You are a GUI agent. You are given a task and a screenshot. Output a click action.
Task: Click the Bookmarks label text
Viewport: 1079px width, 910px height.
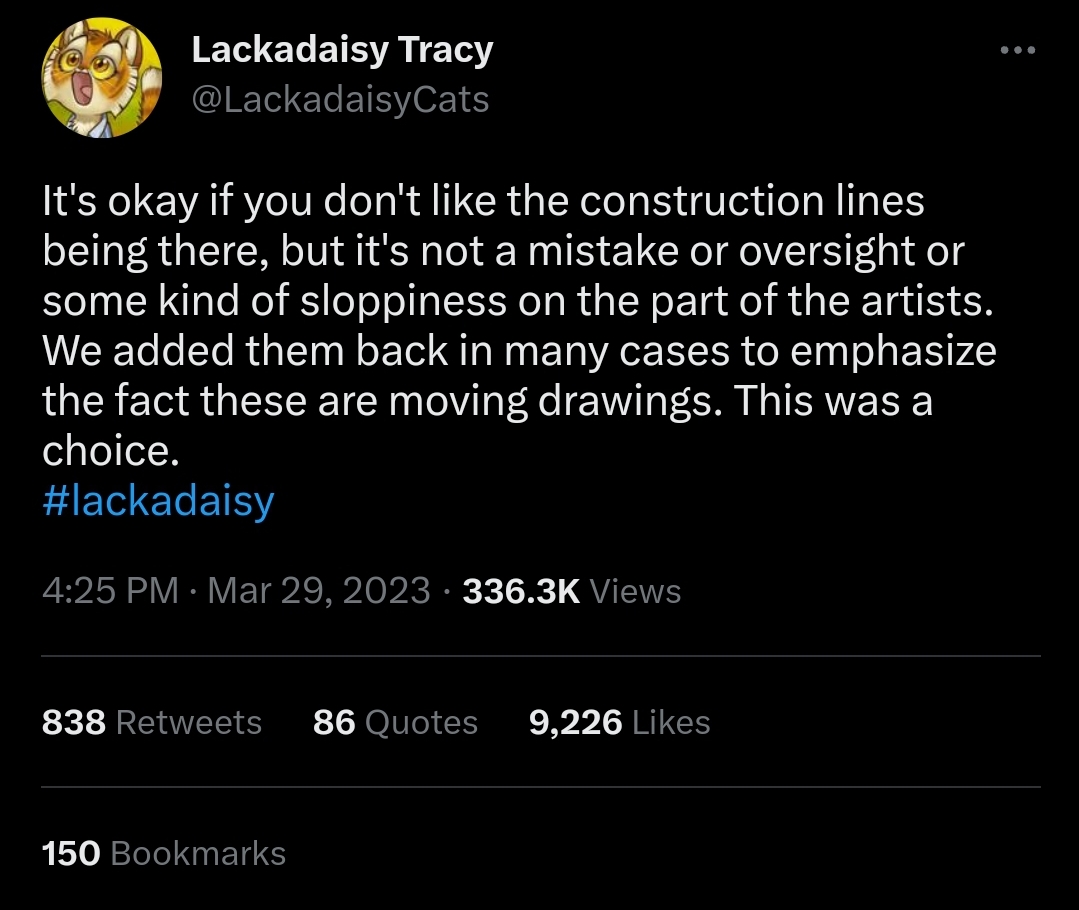[198, 854]
